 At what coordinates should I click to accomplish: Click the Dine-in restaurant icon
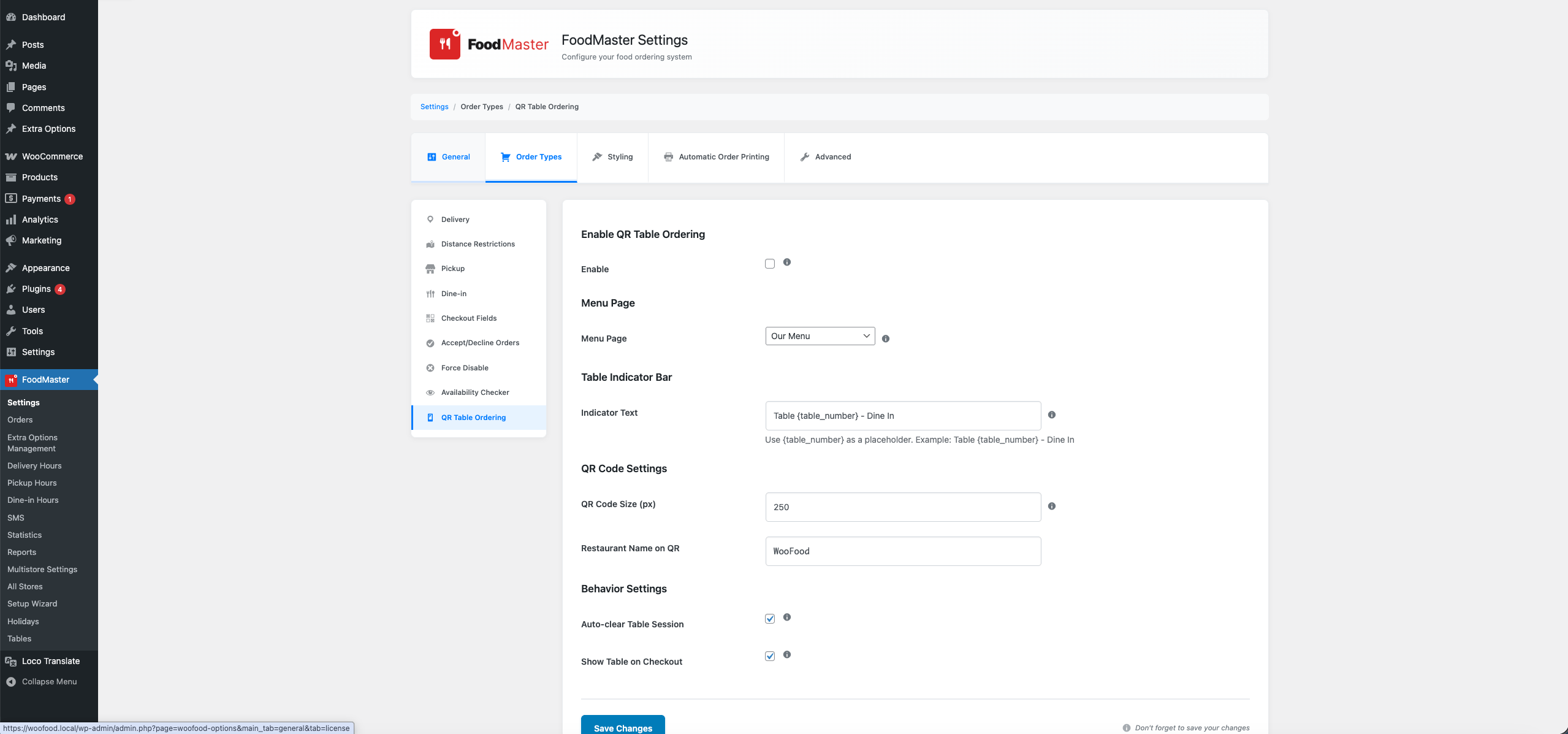[430, 293]
